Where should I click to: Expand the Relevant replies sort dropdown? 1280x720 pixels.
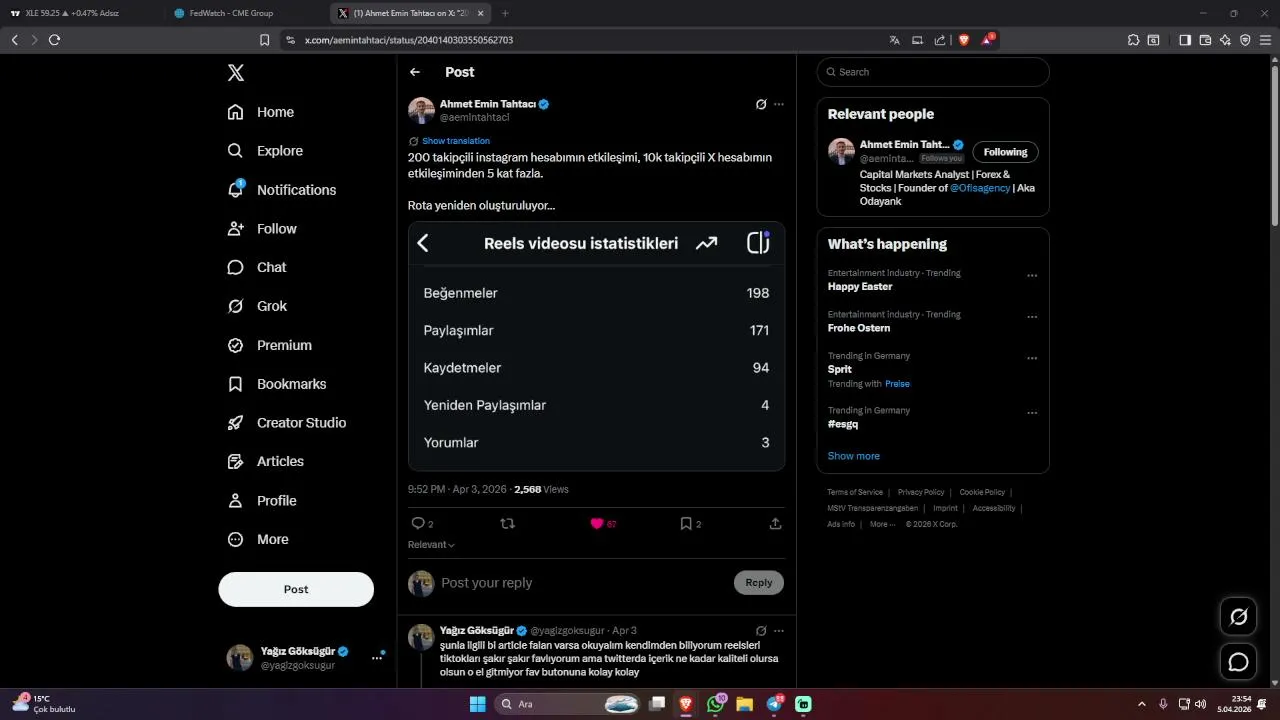pos(431,545)
